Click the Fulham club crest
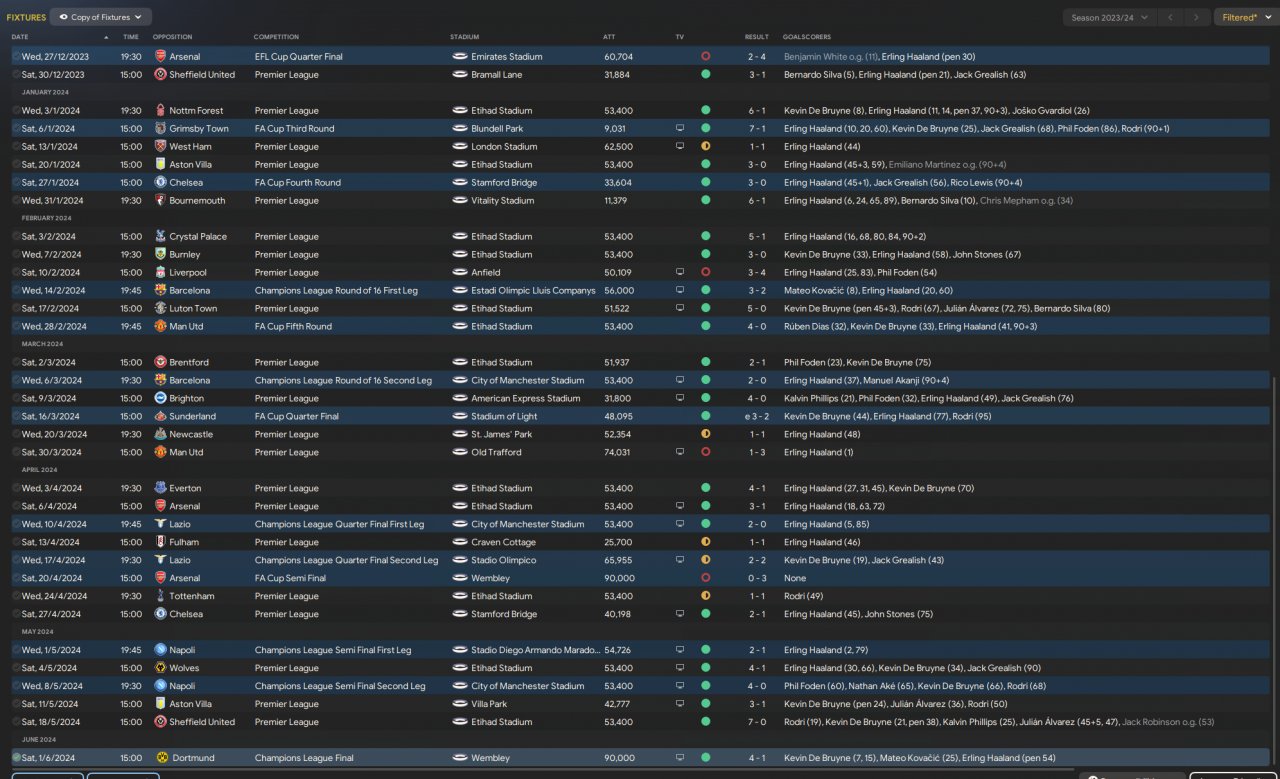 tap(160, 543)
